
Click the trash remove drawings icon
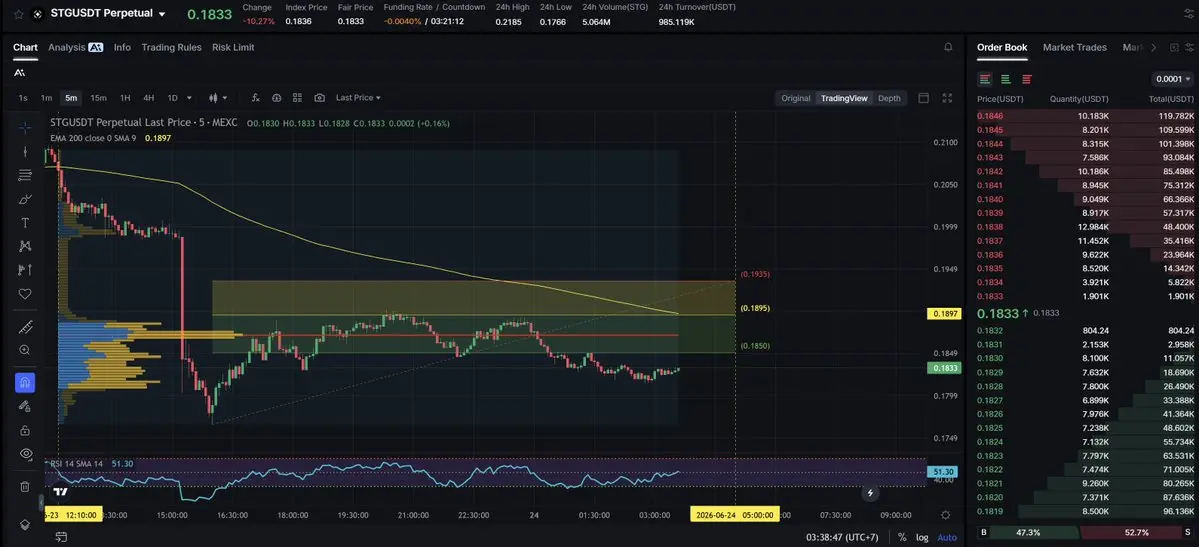(24, 486)
